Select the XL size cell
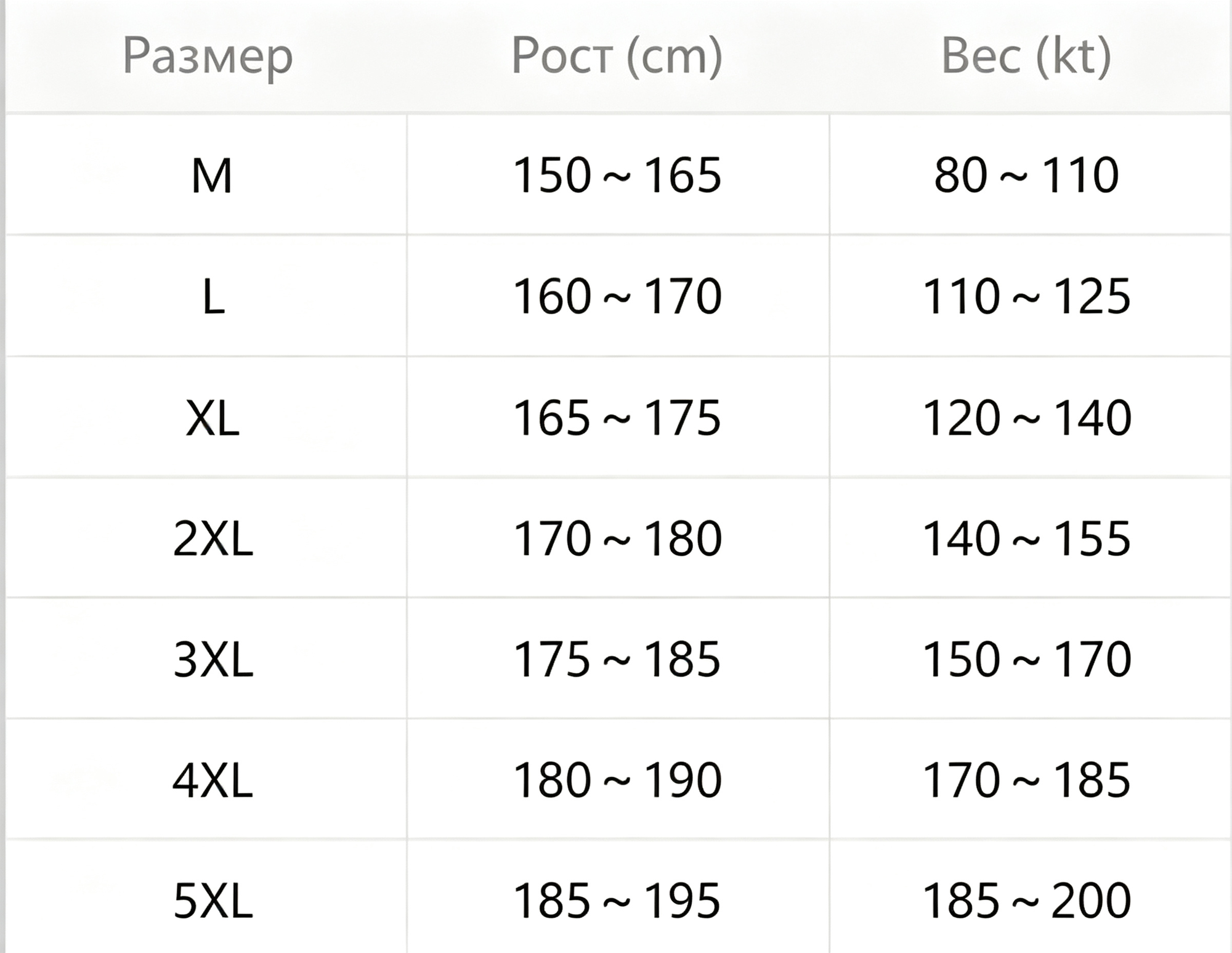The height and width of the screenshot is (953, 1232). click(x=206, y=416)
